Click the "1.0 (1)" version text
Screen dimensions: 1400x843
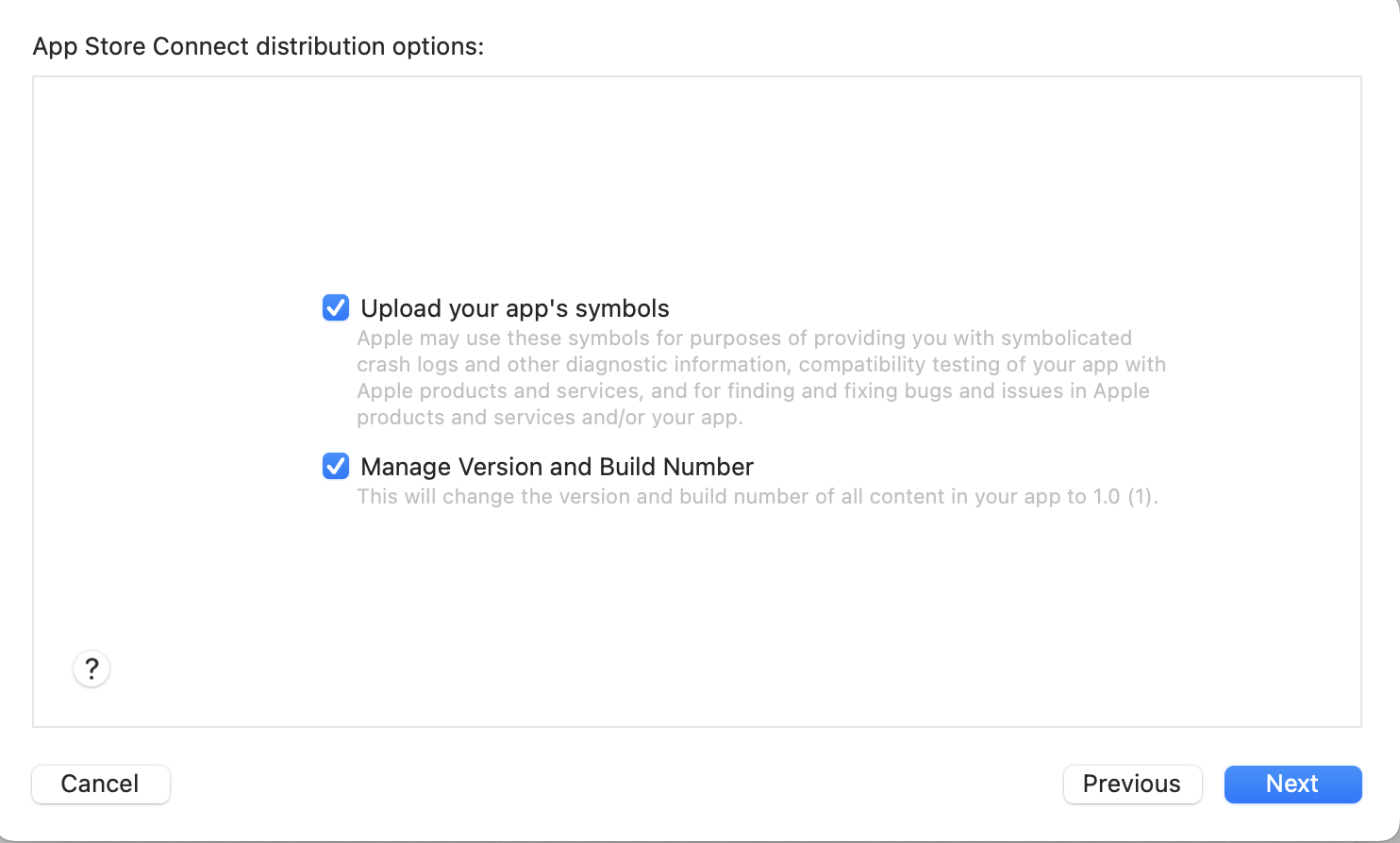(x=1124, y=497)
